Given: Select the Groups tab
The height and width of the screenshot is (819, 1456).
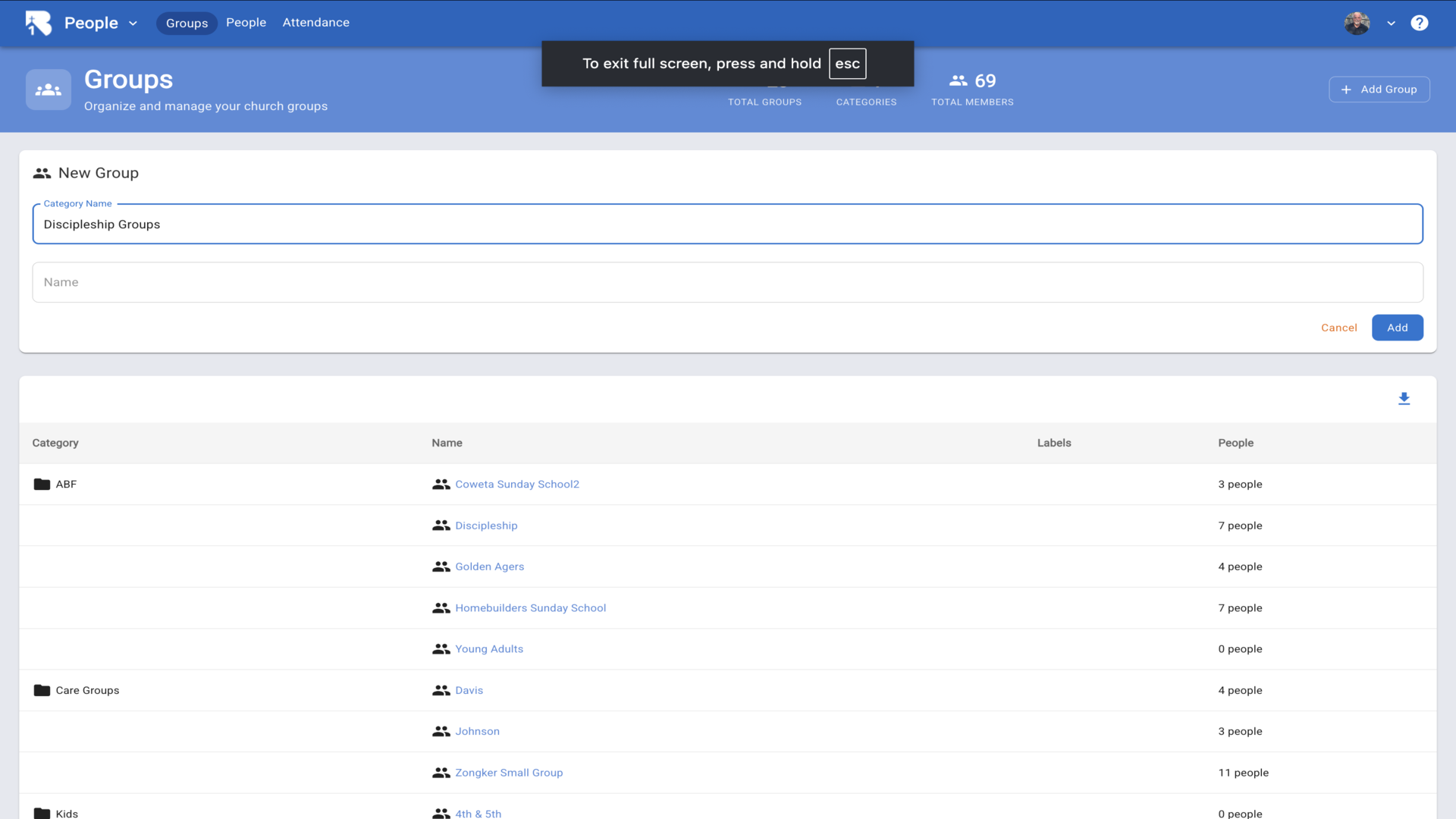Looking at the screenshot, I should point(187,24).
